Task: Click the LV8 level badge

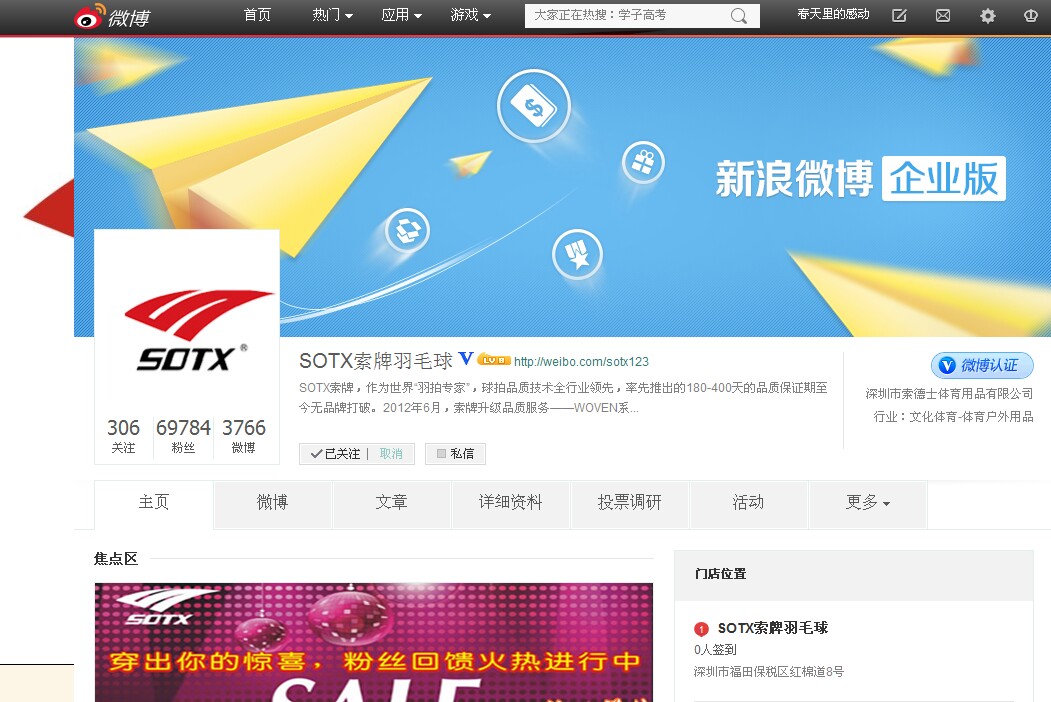Action: [494, 360]
